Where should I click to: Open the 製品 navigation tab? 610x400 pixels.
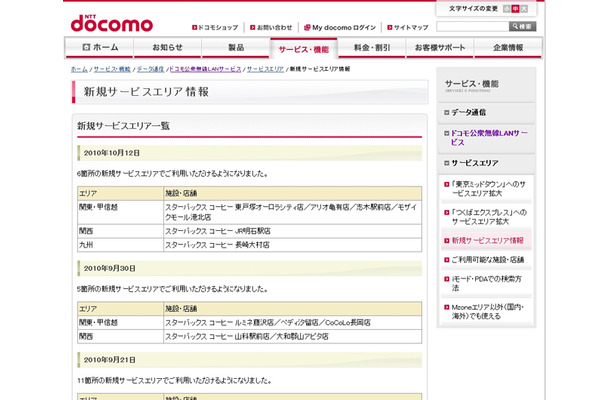coord(236,47)
